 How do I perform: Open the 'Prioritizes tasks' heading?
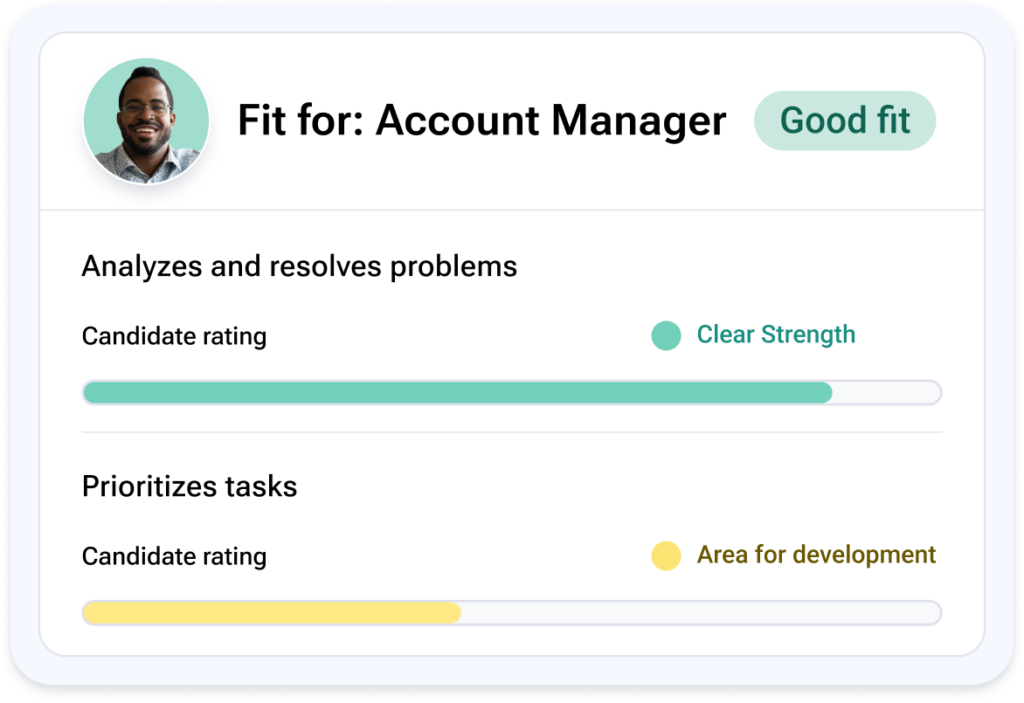189,487
